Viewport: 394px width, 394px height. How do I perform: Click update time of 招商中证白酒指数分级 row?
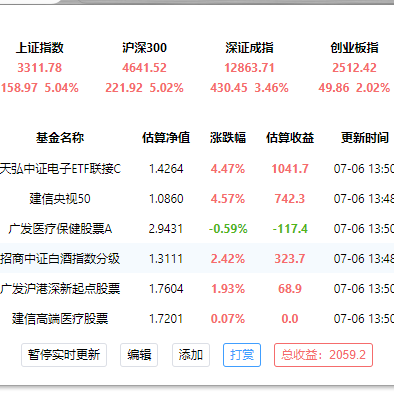click(364, 259)
